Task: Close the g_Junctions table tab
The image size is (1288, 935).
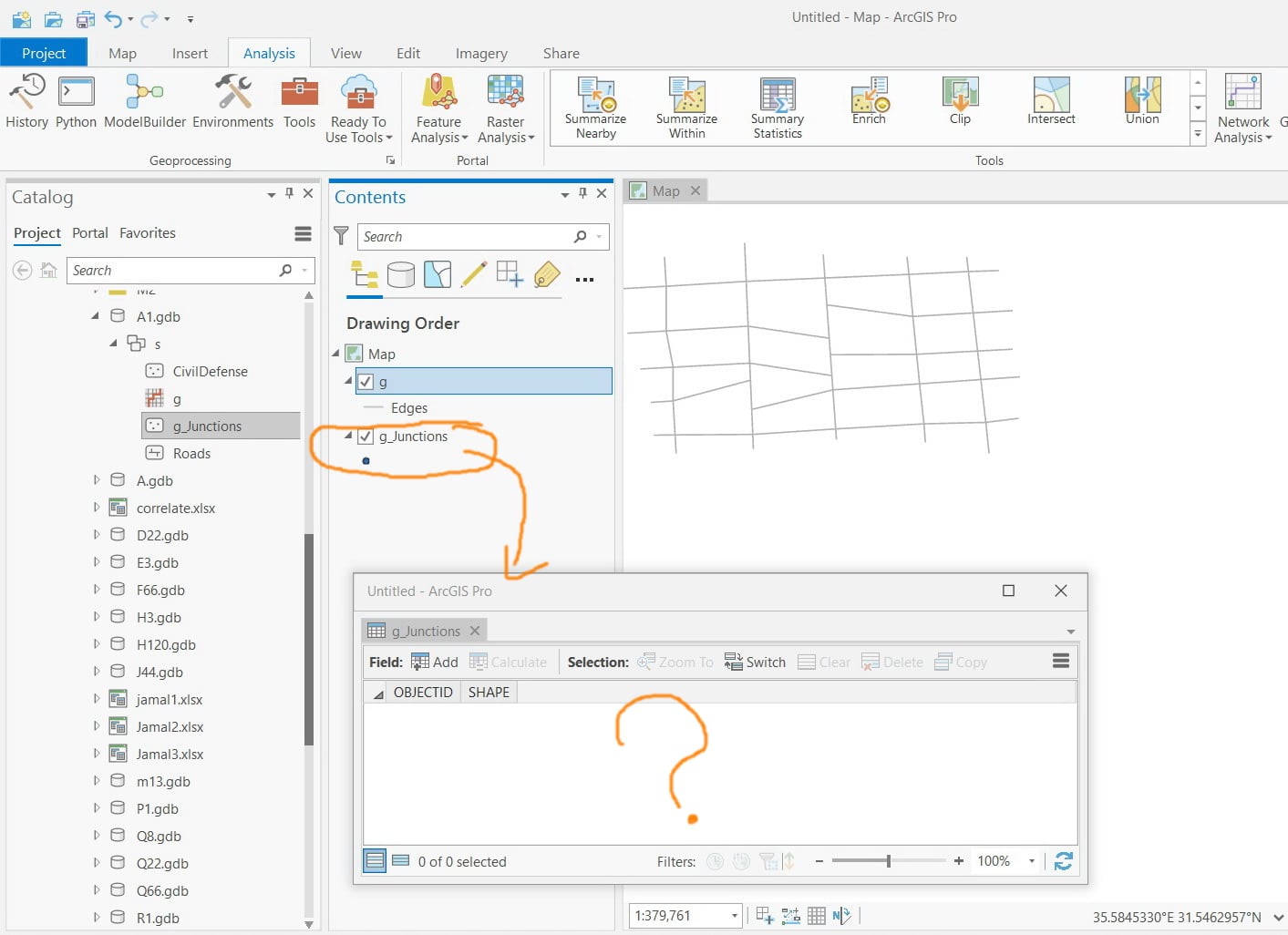Action: point(475,631)
